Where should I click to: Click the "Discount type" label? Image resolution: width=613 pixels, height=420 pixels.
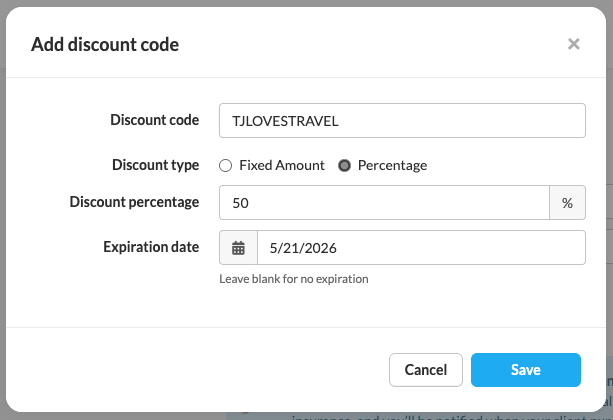pyautogui.click(x=155, y=165)
